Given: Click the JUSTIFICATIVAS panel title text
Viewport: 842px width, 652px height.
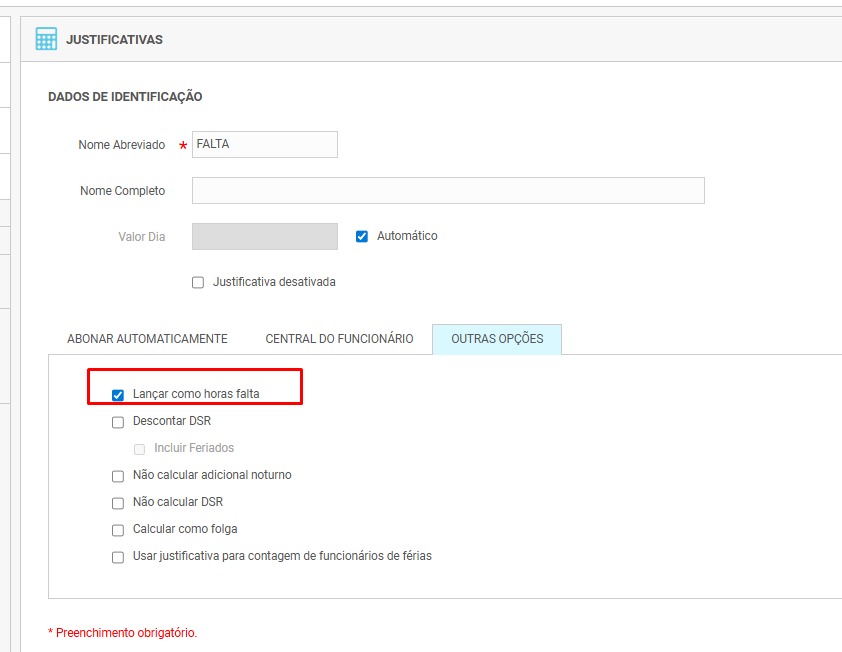Looking at the screenshot, I should (114, 40).
